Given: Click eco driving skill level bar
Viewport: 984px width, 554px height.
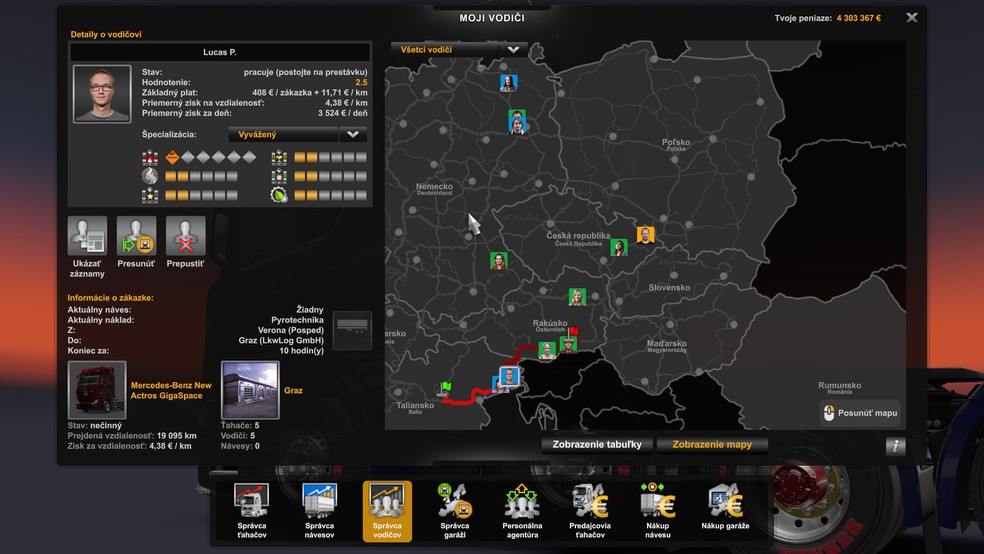Looking at the screenshot, I should point(331,195).
